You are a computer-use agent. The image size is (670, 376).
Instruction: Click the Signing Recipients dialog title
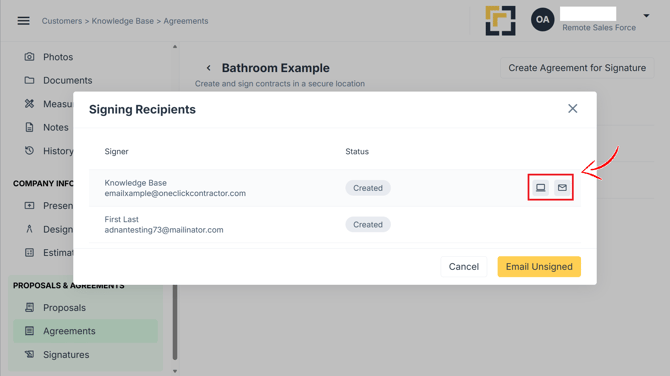(142, 109)
